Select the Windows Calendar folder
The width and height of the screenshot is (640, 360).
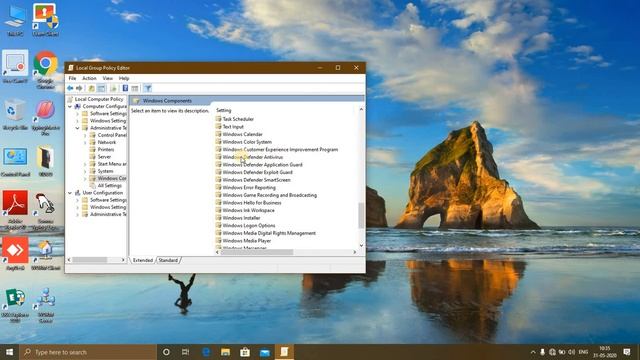(x=242, y=134)
